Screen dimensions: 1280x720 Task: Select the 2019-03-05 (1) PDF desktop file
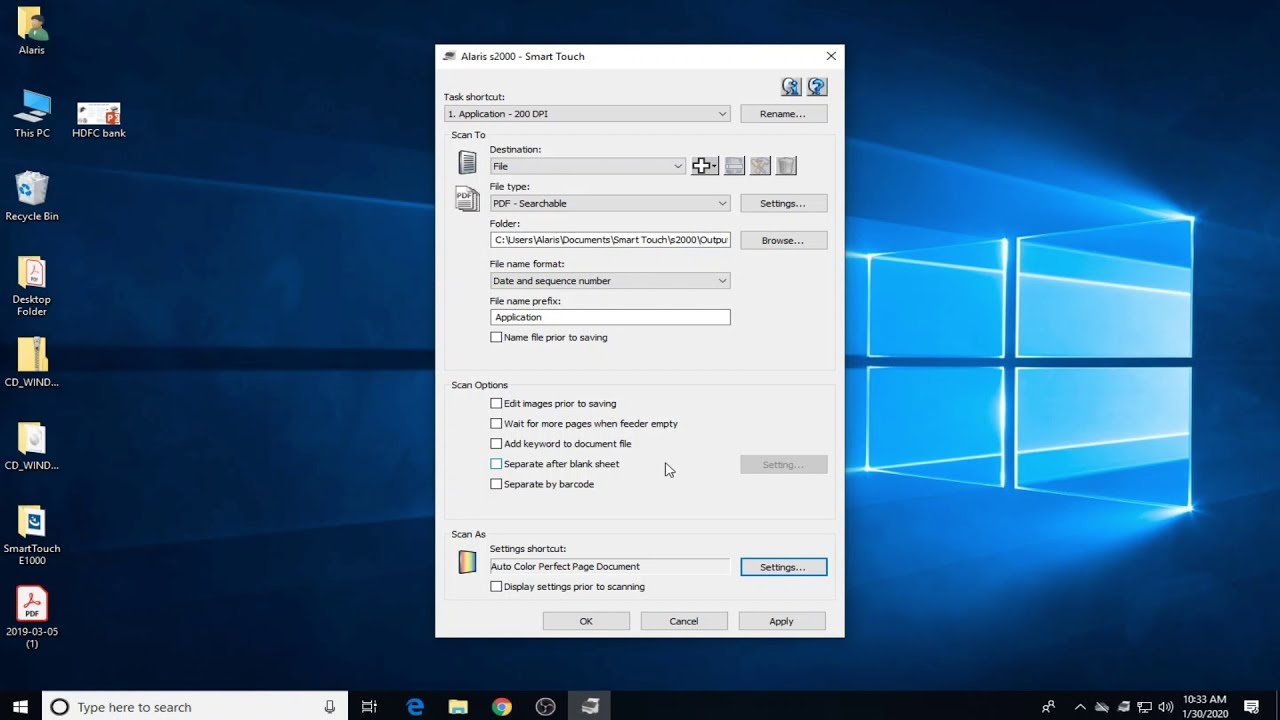[x=32, y=618]
